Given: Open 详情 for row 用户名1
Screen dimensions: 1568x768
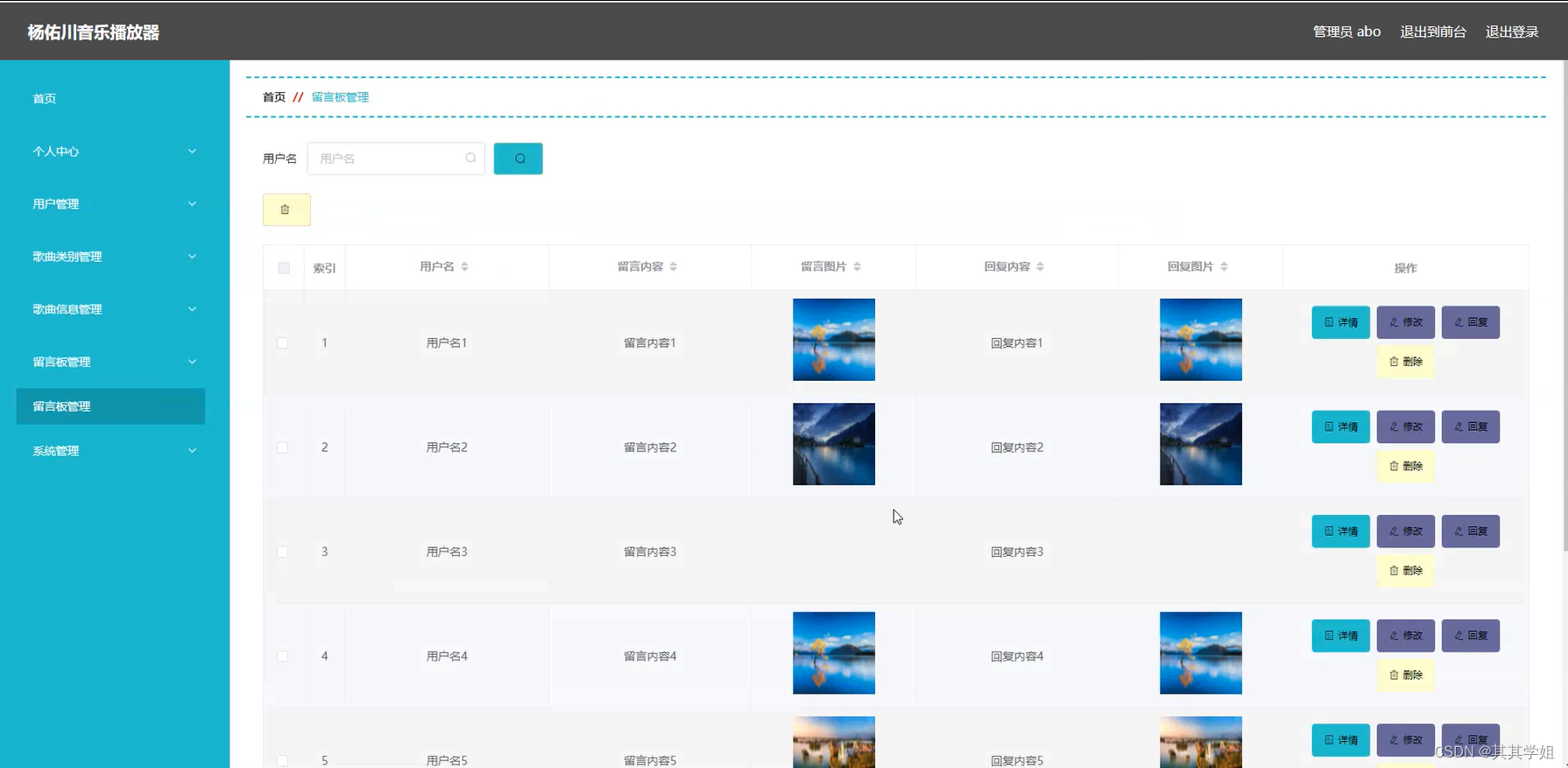Looking at the screenshot, I should point(1340,322).
